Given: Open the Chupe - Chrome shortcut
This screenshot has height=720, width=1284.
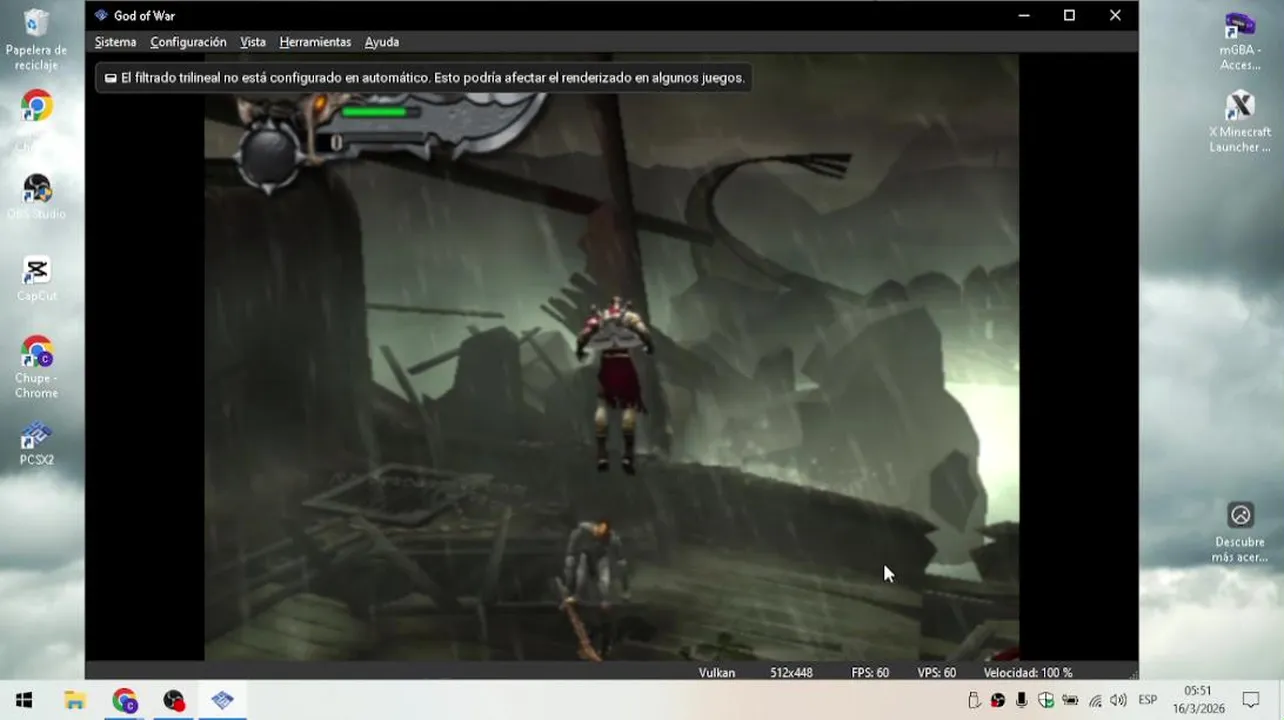Looking at the screenshot, I should point(36,367).
